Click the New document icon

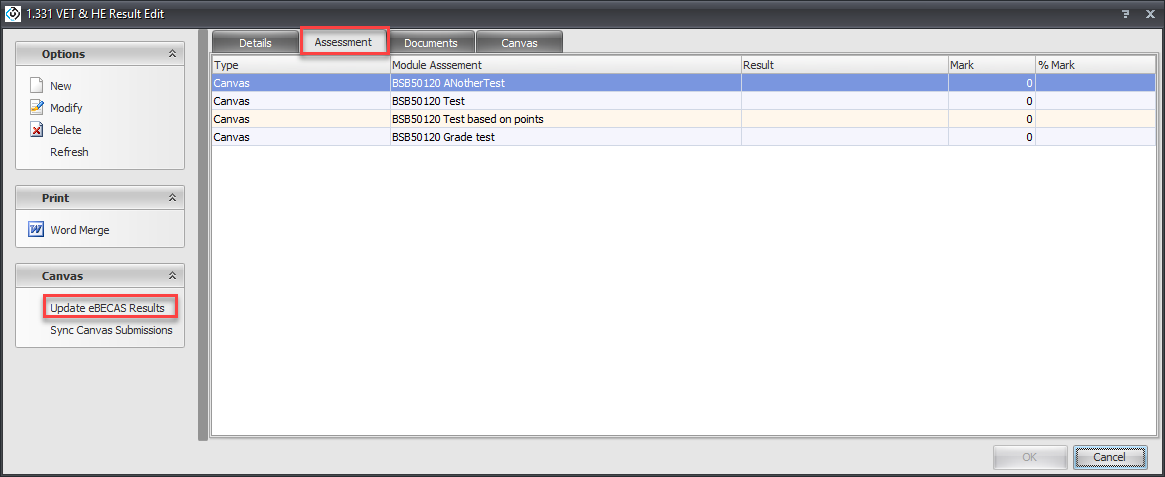[x=36, y=86]
